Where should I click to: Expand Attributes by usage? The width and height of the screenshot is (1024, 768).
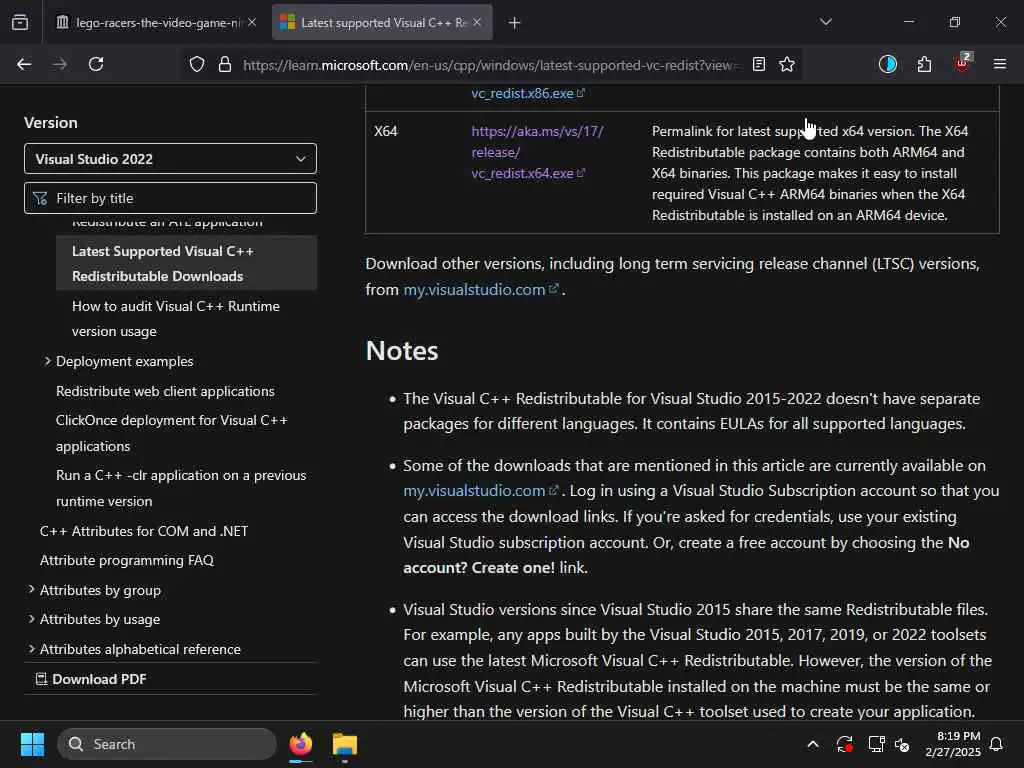point(94,619)
